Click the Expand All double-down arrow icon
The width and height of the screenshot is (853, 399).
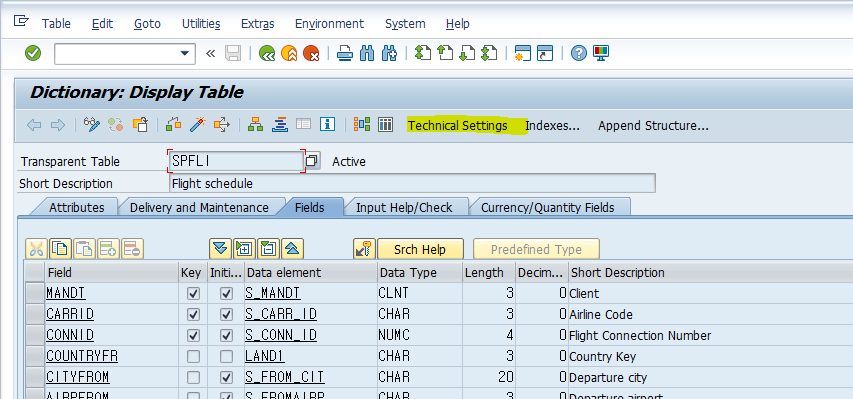click(220, 249)
